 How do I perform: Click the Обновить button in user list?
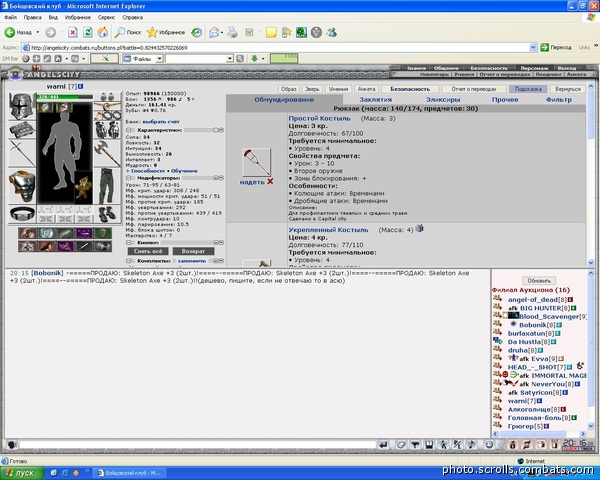pos(539,281)
